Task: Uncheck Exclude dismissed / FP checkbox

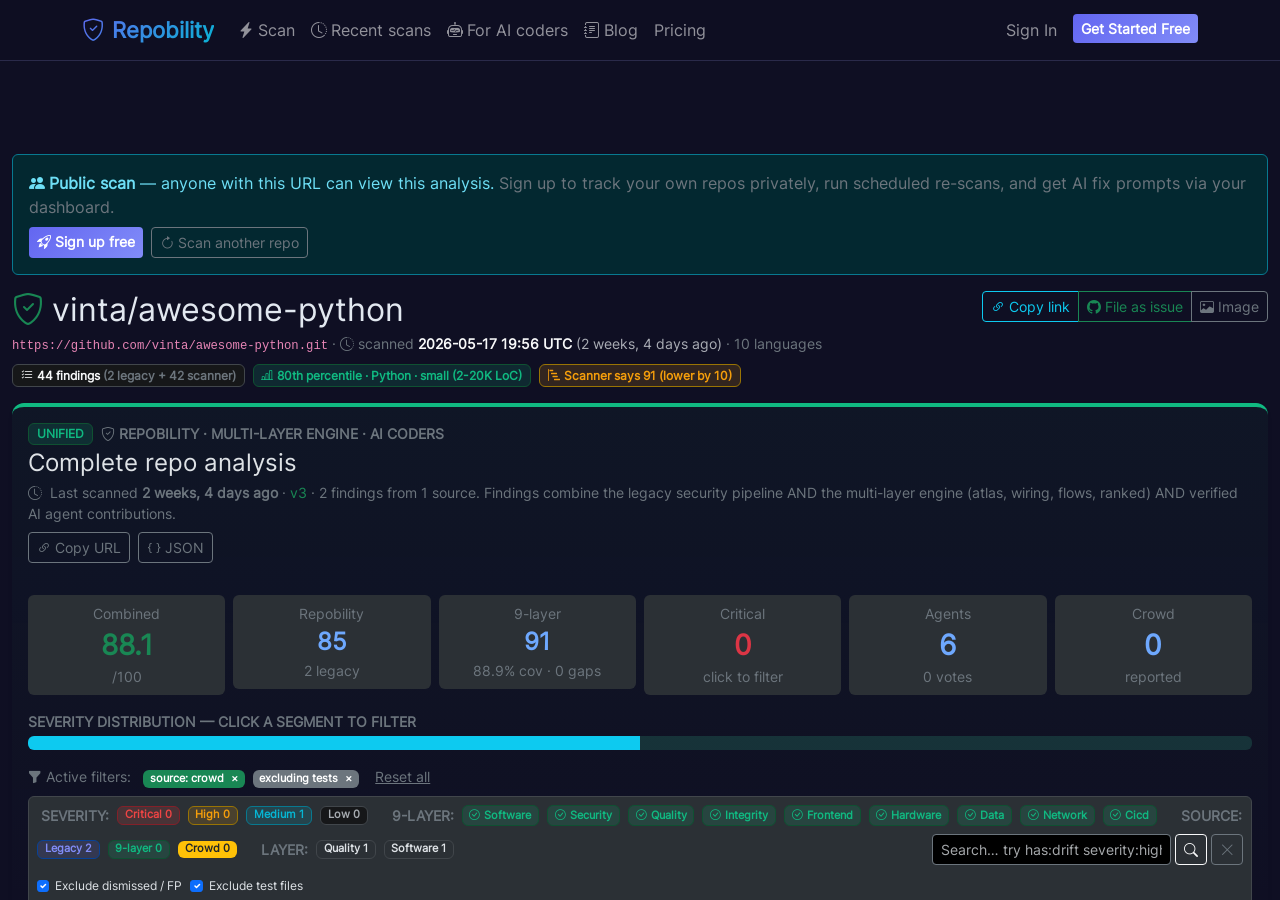Action: point(43,886)
